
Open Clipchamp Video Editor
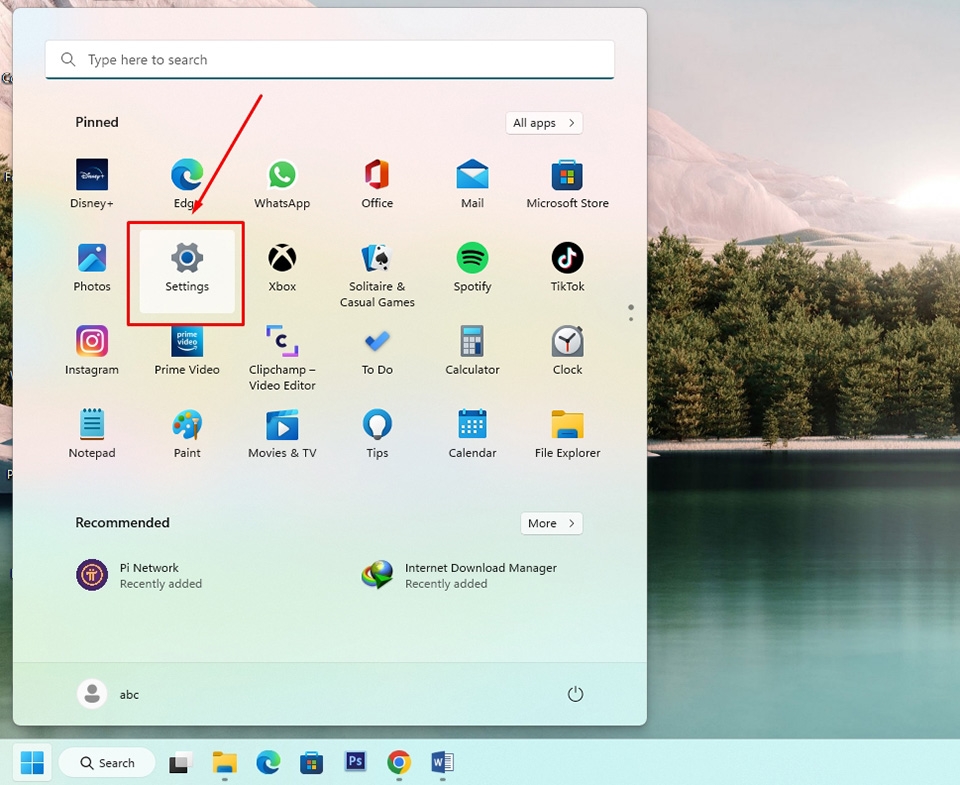click(x=282, y=358)
